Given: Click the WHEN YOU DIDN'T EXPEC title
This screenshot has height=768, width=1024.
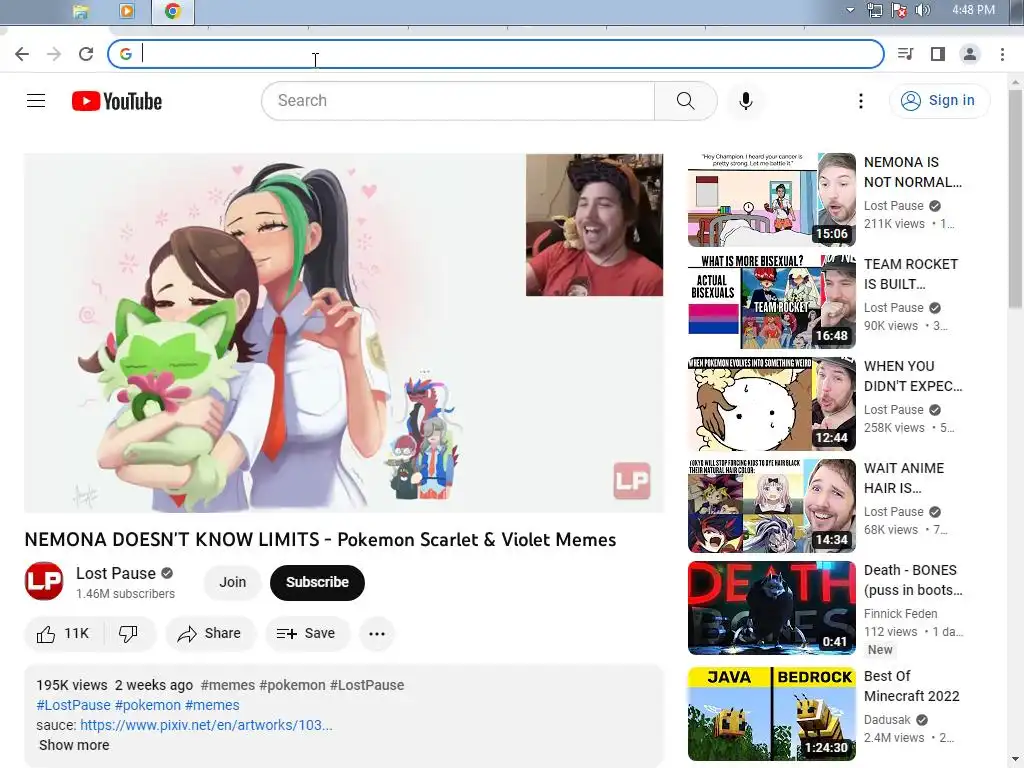Looking at the screenshot, I should pyautogui.click(x=913, y=376).
